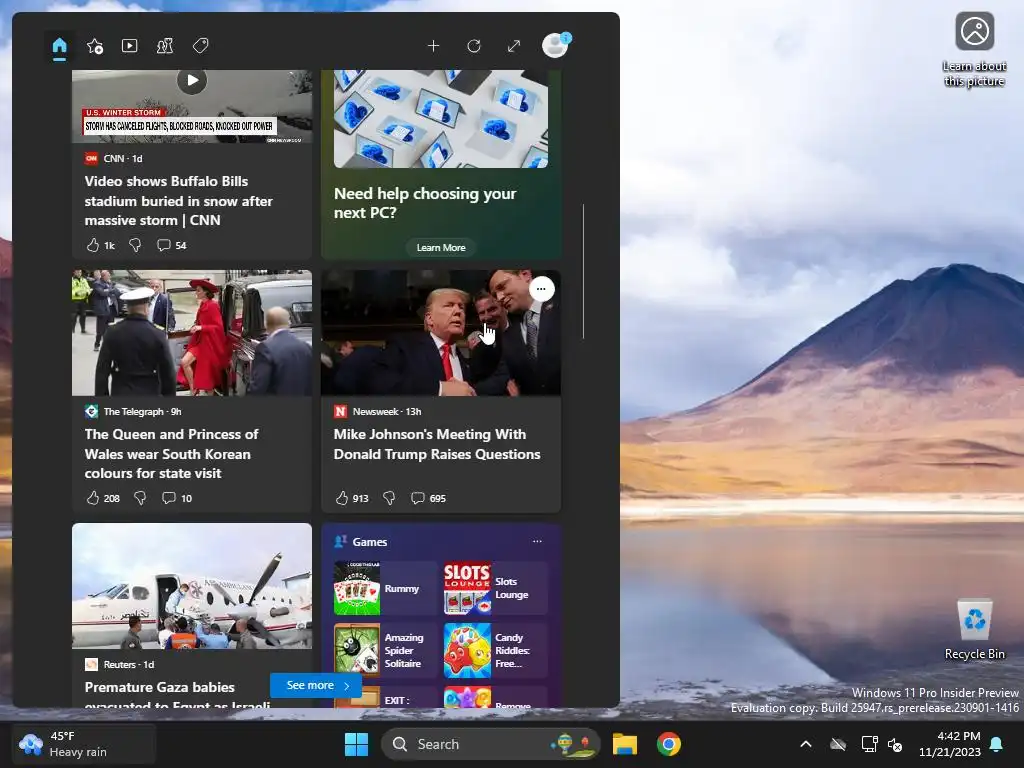This screenshot has height=768, width=1024.
Task: Open Mike Johnson's Meeting With Trump headline
Action: click(x=437, y=444)
